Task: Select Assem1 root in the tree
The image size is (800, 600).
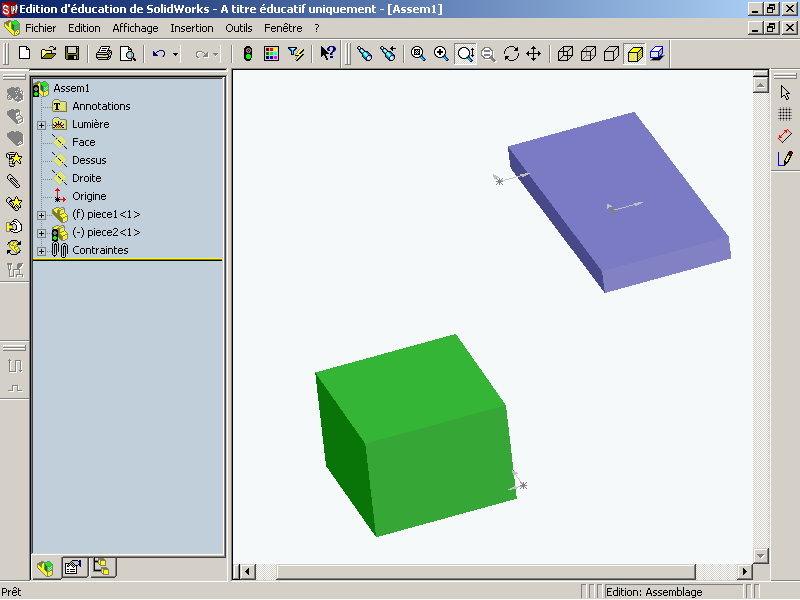Action: pyautogui.click(x=71, y=88)
